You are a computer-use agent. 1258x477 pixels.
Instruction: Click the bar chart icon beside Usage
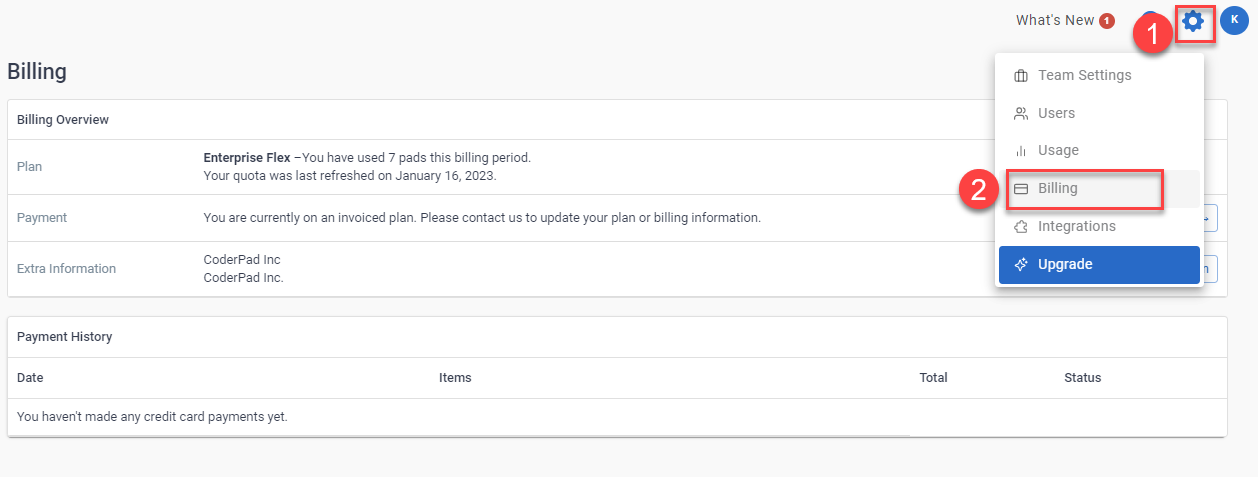coord(1021,151)
